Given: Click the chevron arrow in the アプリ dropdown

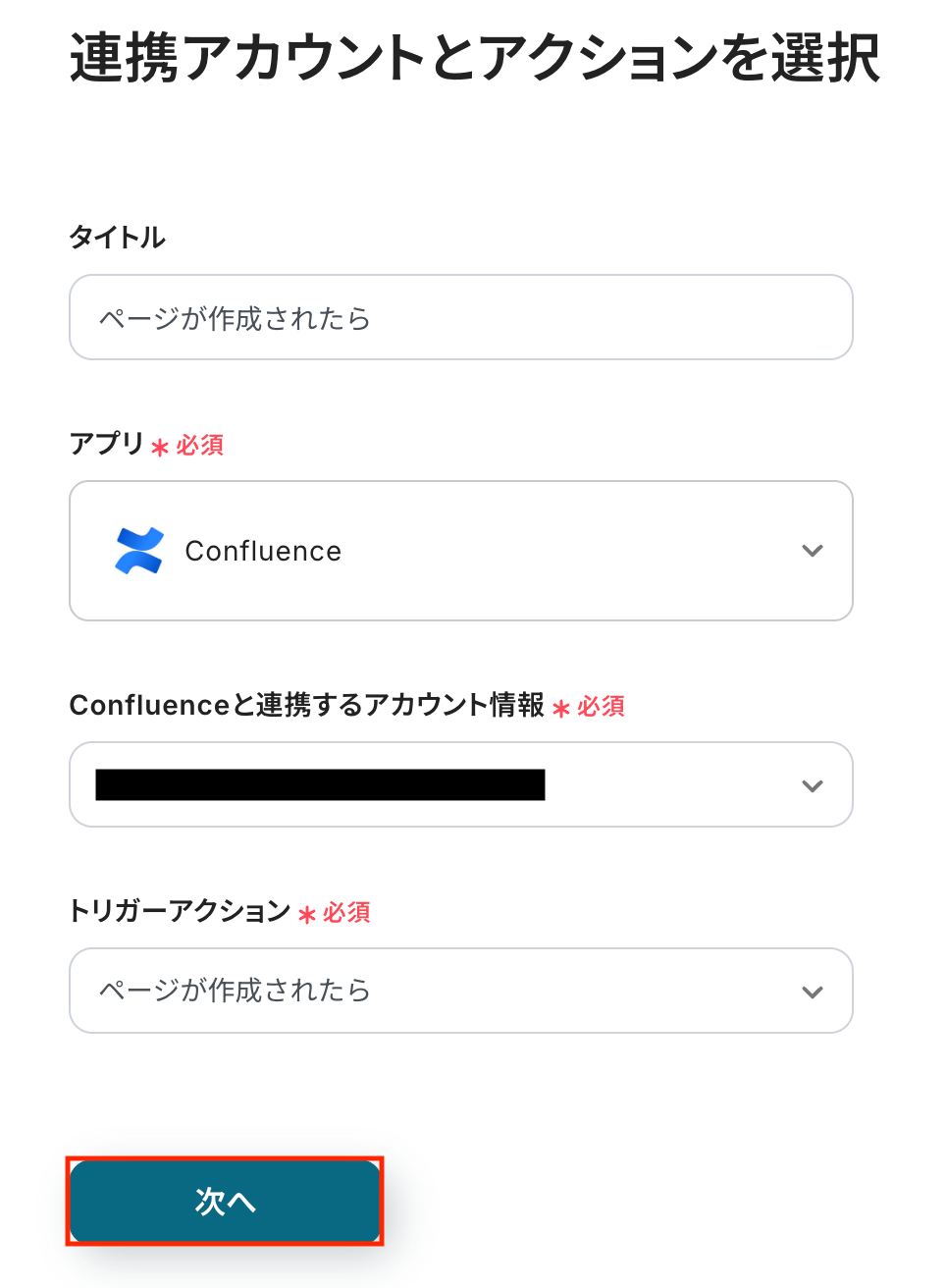Looking at the screenshot, I should pyautogui.click(x=812, y=551).
